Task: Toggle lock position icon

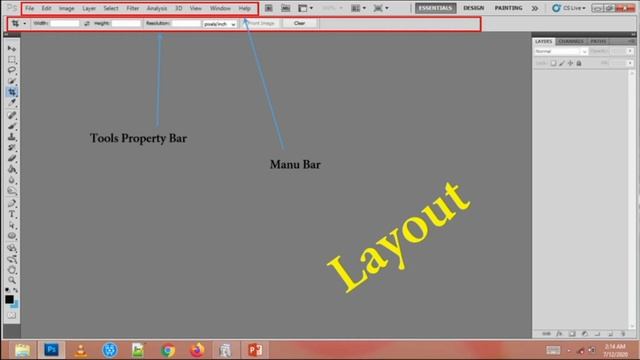Action: coord(570,63)
